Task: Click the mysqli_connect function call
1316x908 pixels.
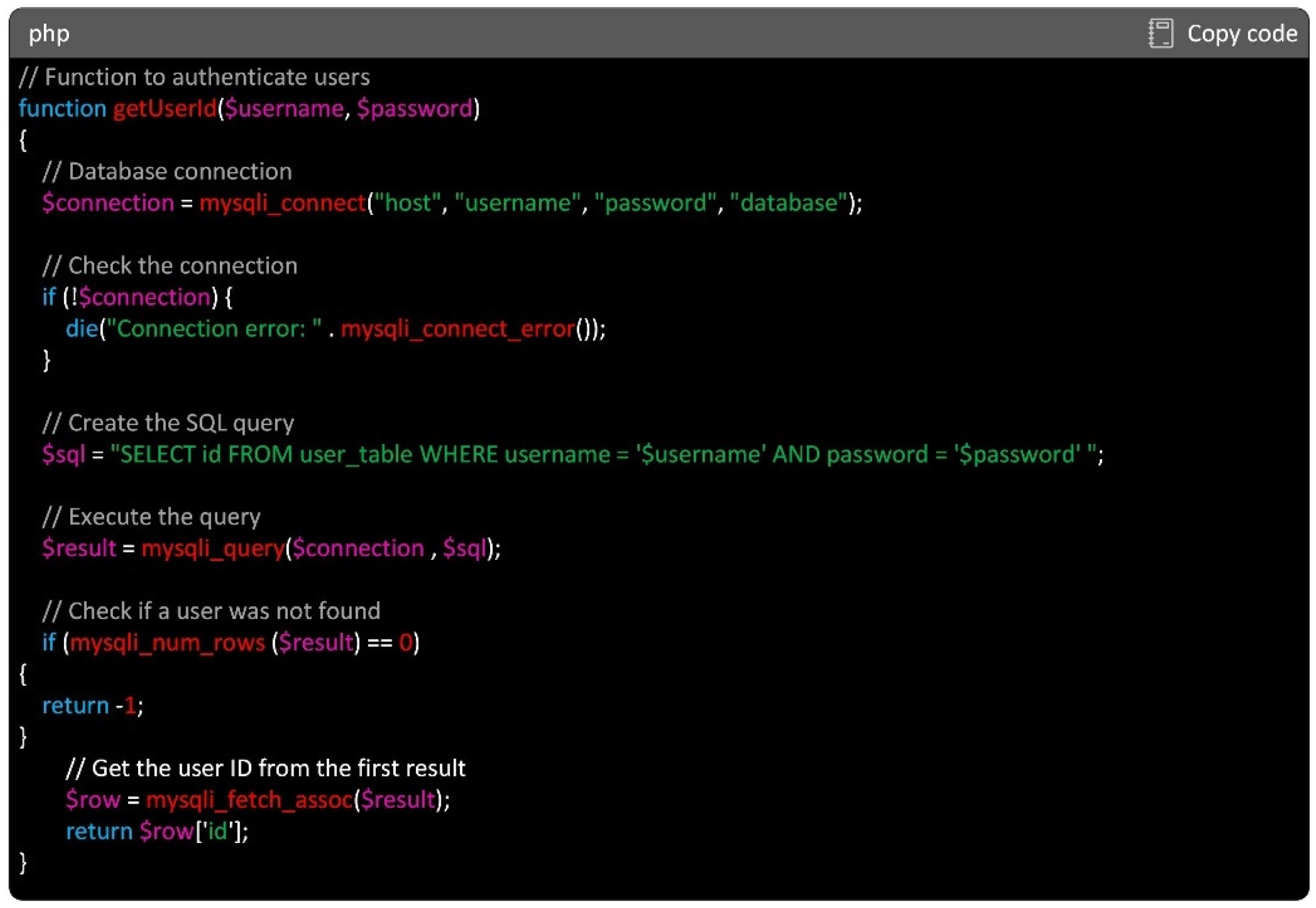Action: pyautogui.click(x=283, y=203)
